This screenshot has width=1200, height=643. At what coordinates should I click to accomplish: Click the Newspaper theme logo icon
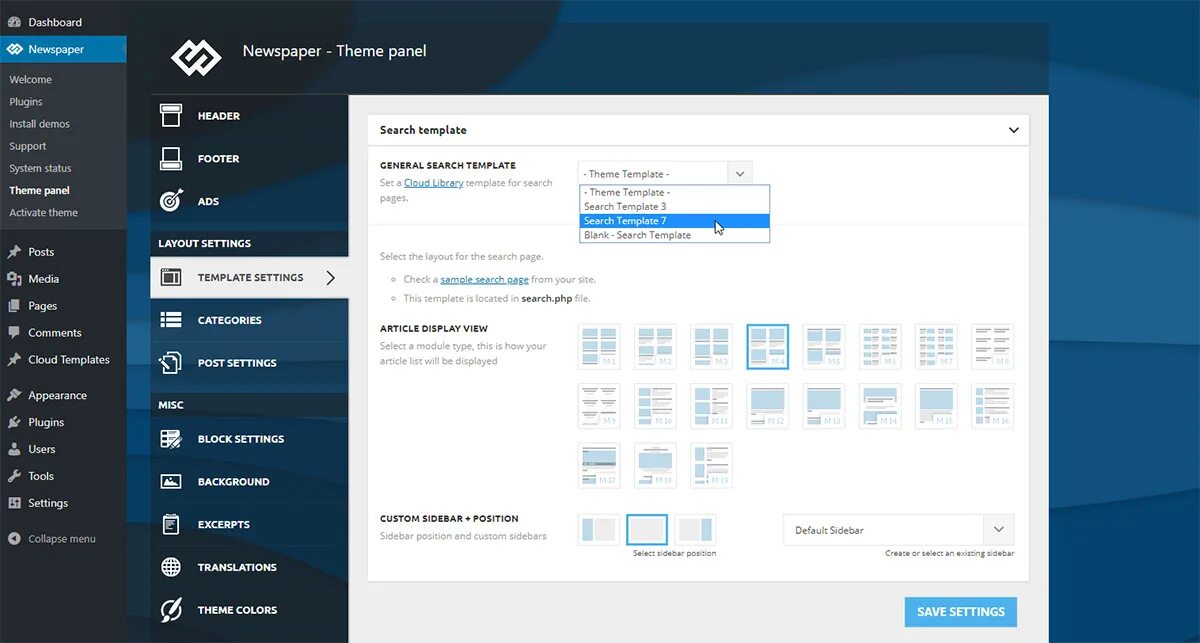click(195, 57)
